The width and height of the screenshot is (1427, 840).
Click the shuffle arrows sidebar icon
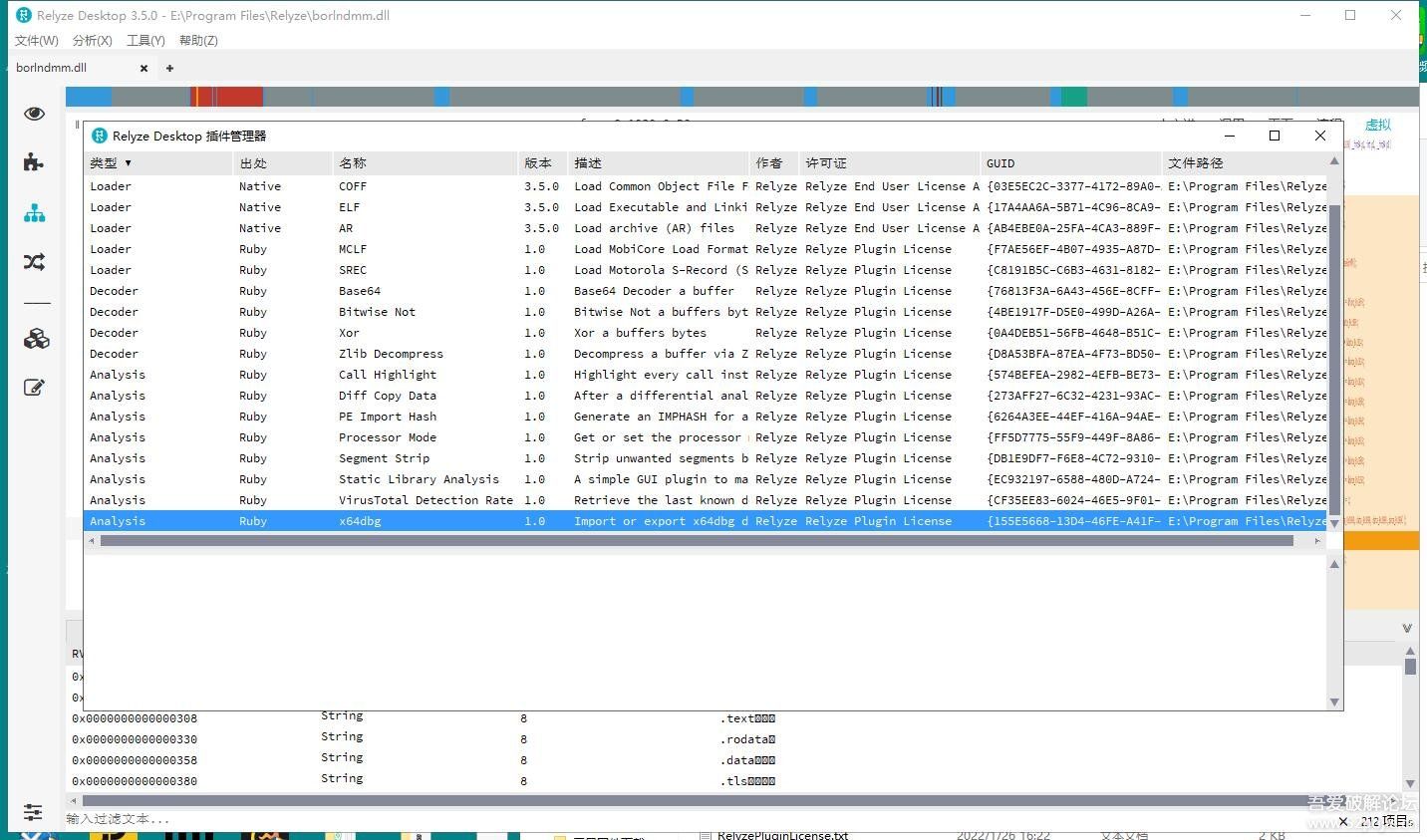(35, 262)
